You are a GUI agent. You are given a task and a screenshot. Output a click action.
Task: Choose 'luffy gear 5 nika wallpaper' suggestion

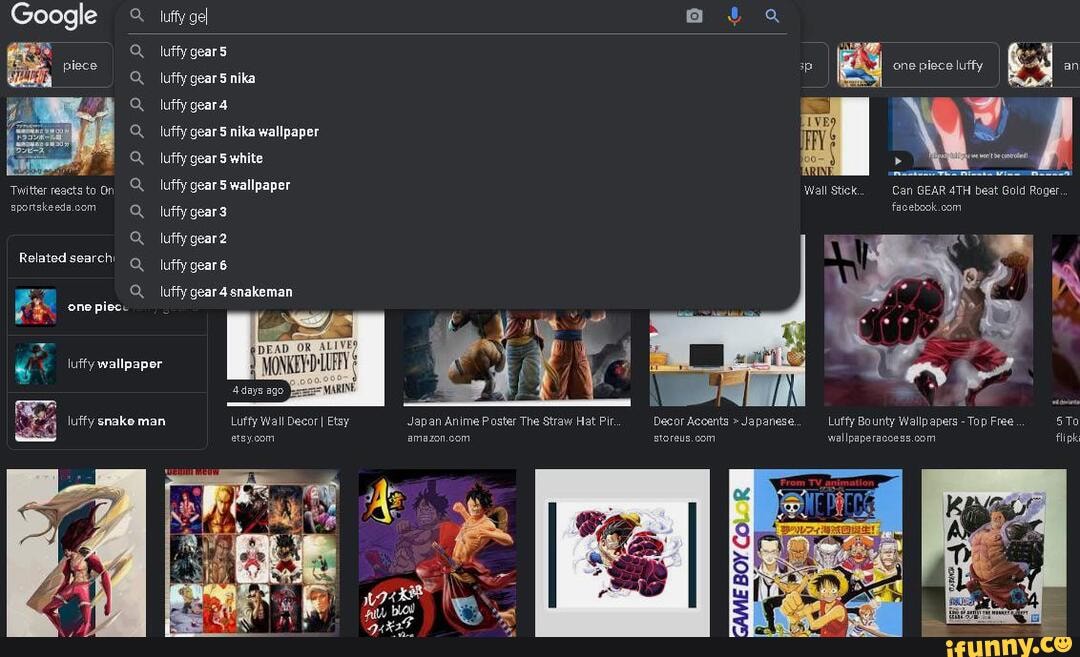240,132
